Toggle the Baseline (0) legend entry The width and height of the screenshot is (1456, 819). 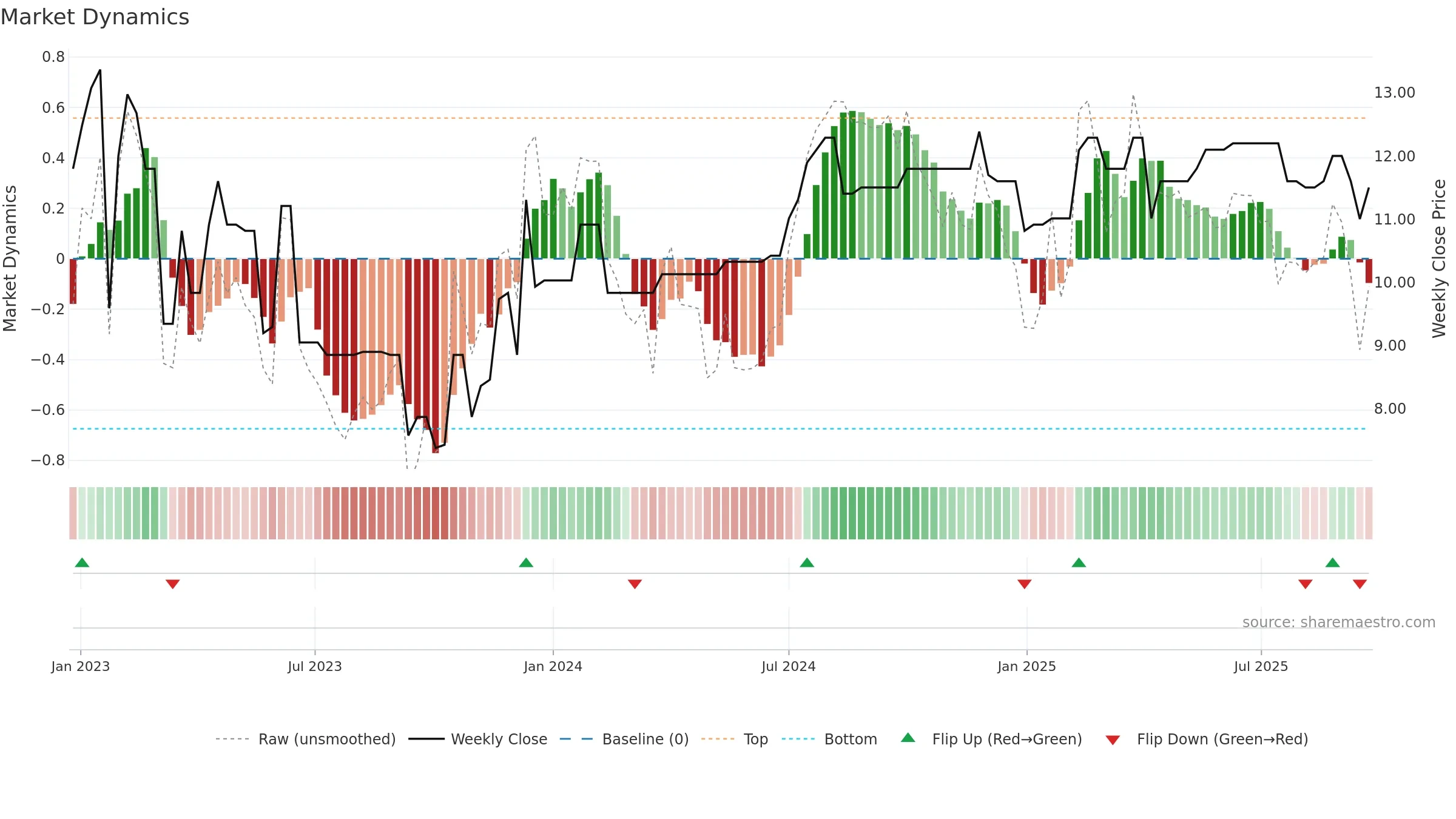pos(624,739)
